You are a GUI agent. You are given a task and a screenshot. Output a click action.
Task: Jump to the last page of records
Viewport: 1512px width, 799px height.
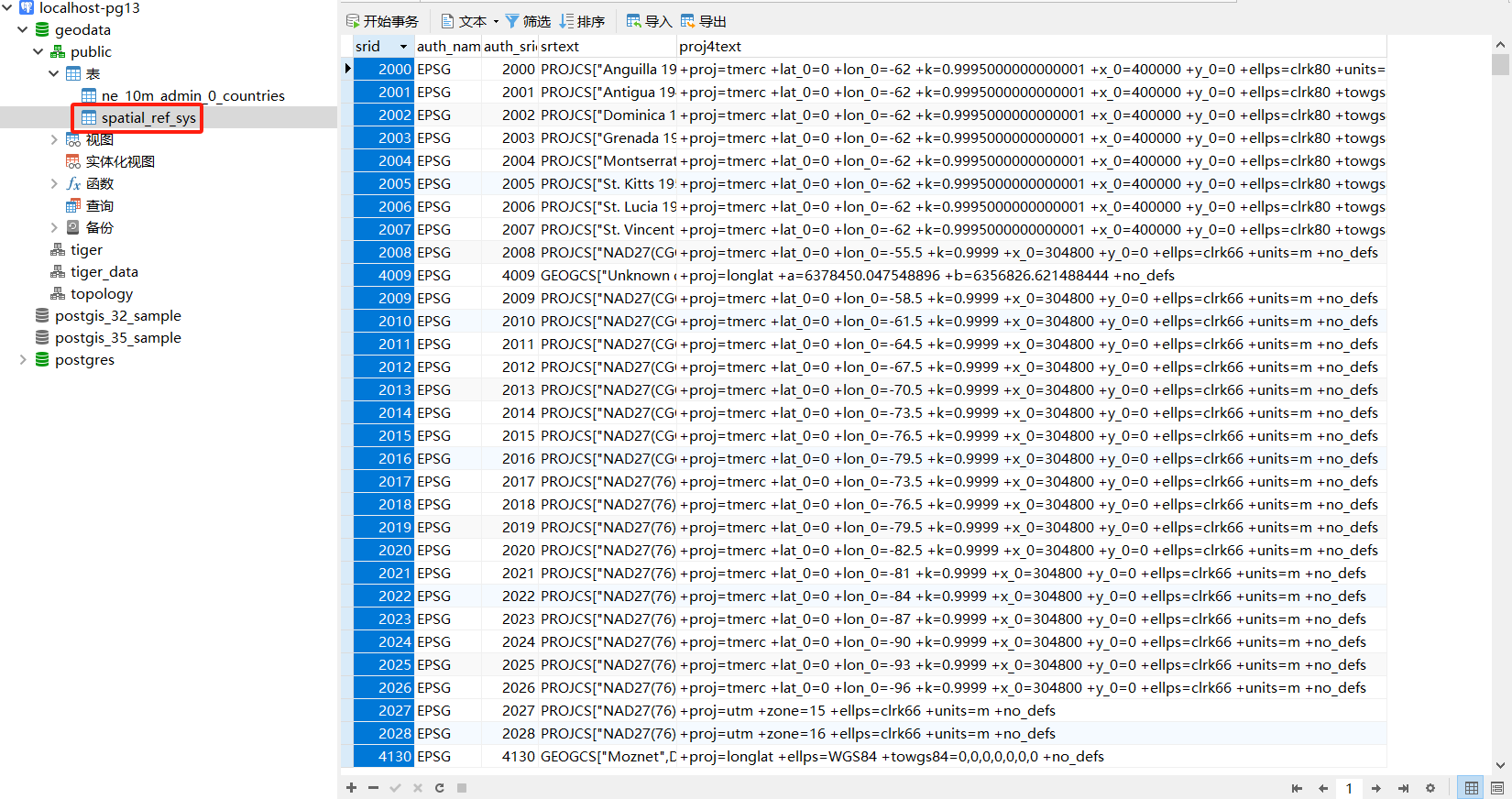click(x=1403, y=788)
